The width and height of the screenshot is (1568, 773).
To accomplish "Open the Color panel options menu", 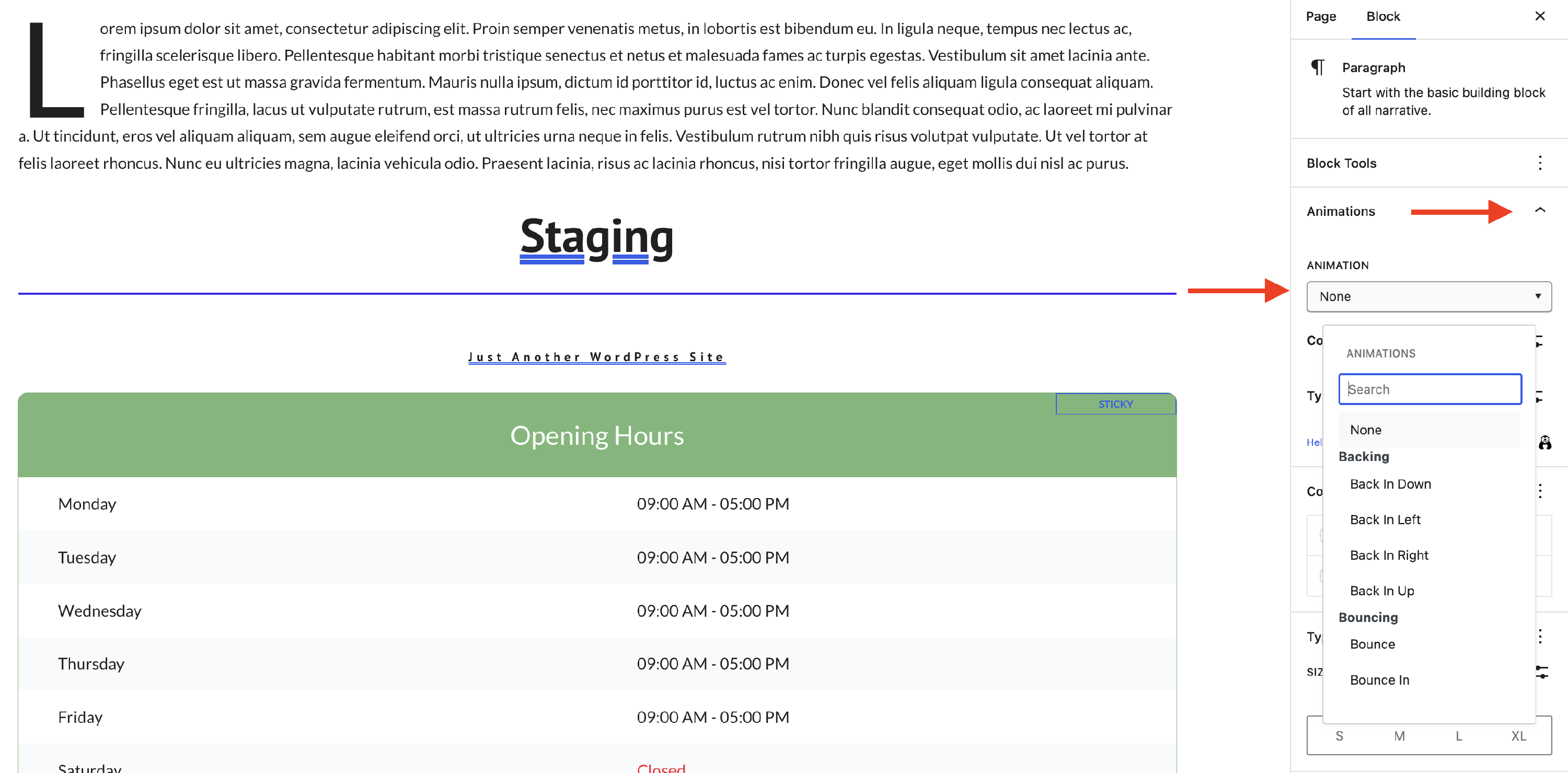I will click(x=1540, y=491).
